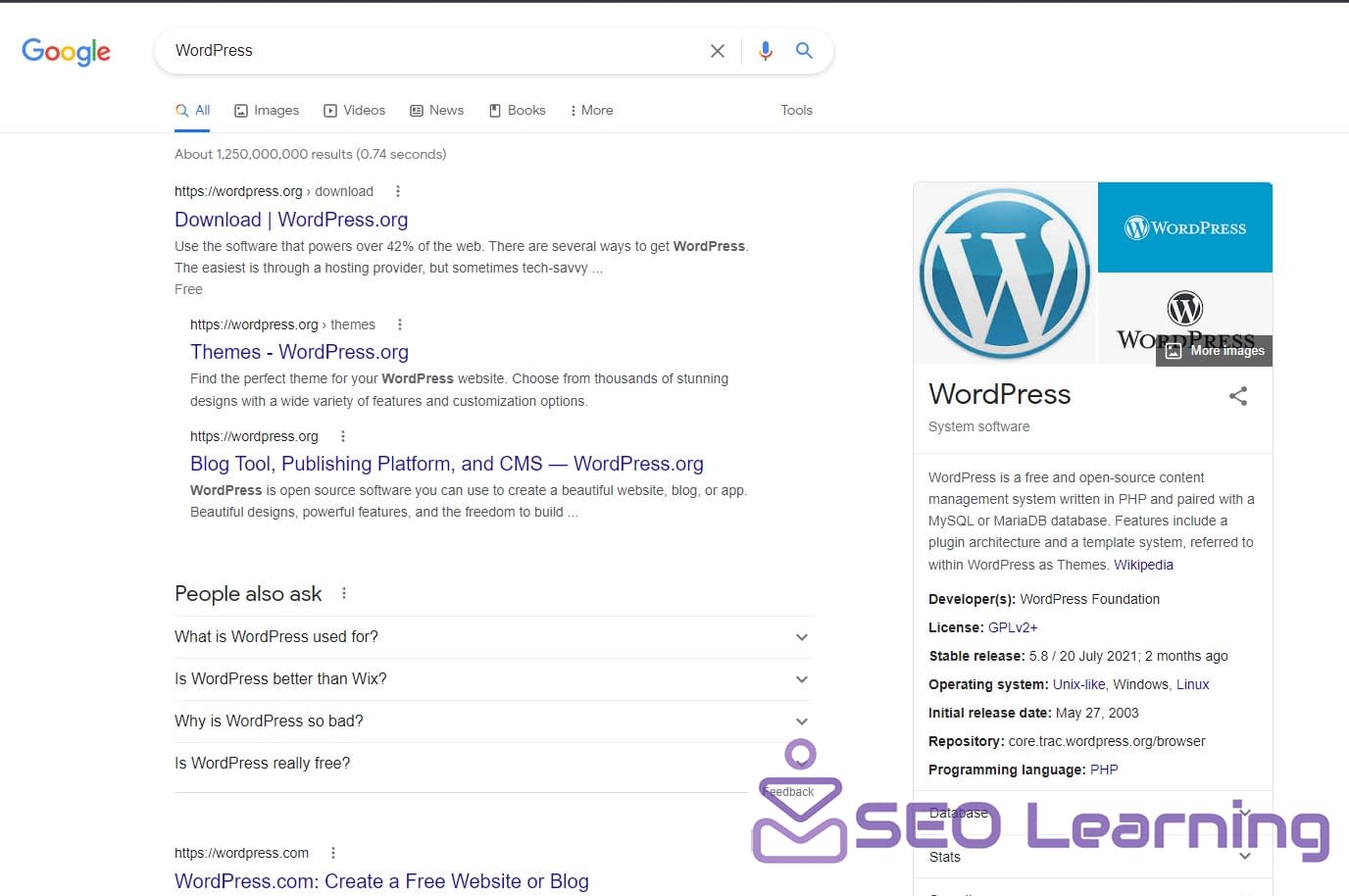Switch to the All tab
Image resolution: width=1349 pixels, height=896 pixels.
pos(193,111)
